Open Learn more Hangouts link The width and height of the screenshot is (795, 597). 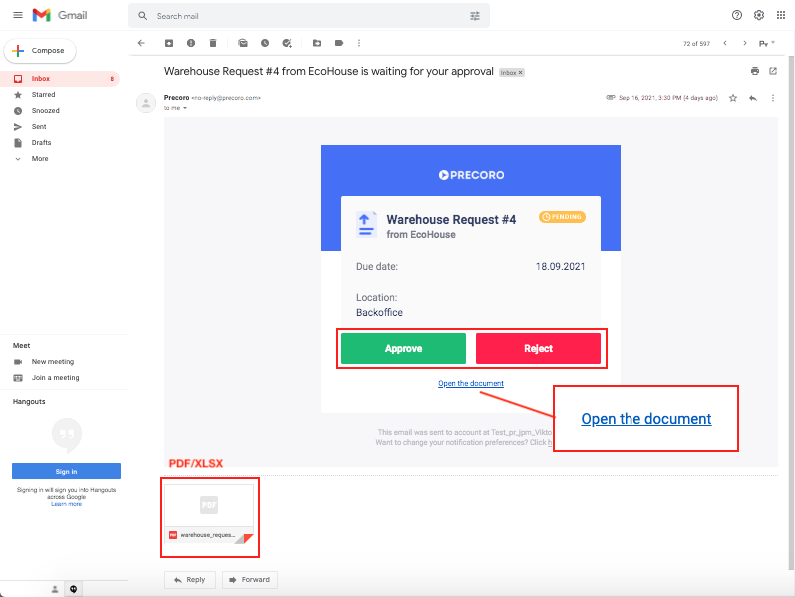(x=66, y=504)
